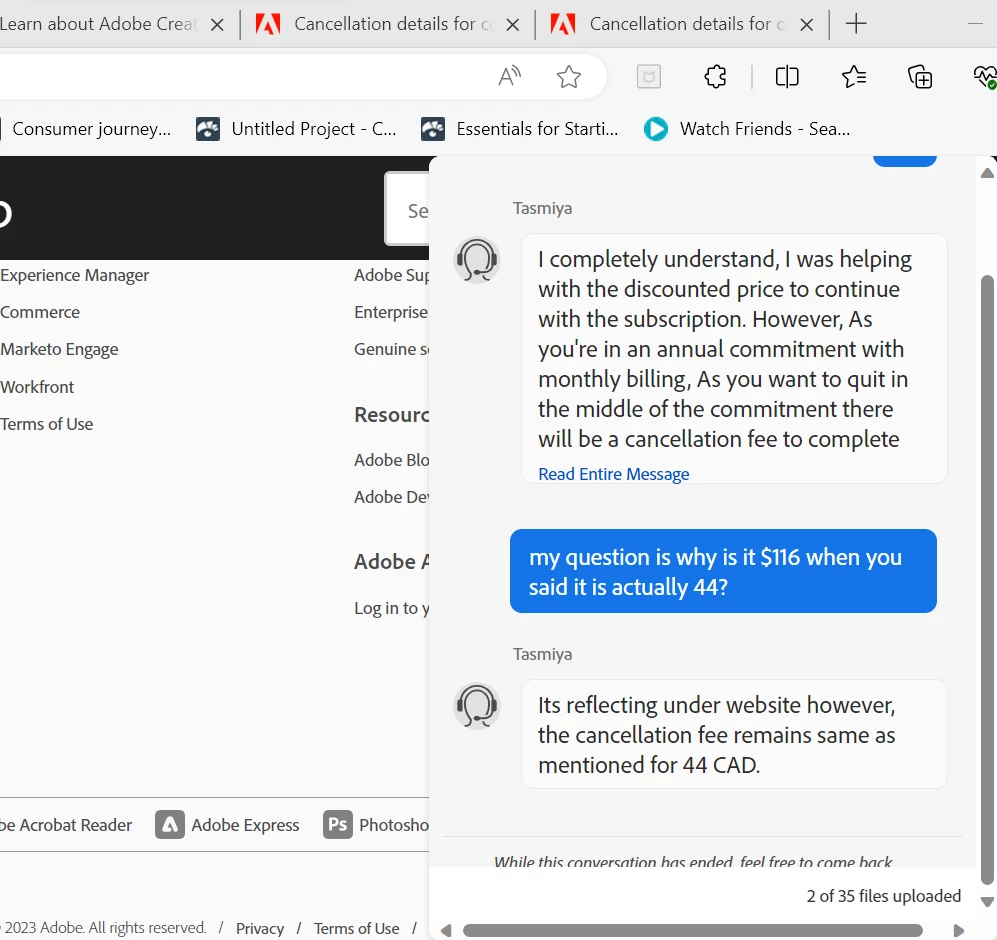Toggle Split screen icon in toolbar

click(x=787, y=77)
